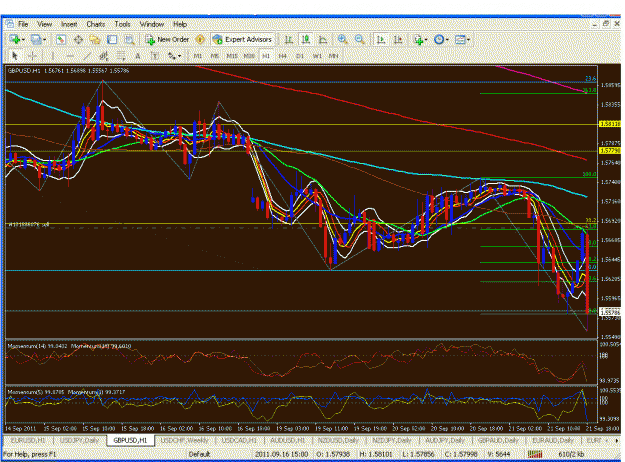Screen dimensions: 625x462
Task: Toggle the D1 timeframe button
Action: point(300,56)
